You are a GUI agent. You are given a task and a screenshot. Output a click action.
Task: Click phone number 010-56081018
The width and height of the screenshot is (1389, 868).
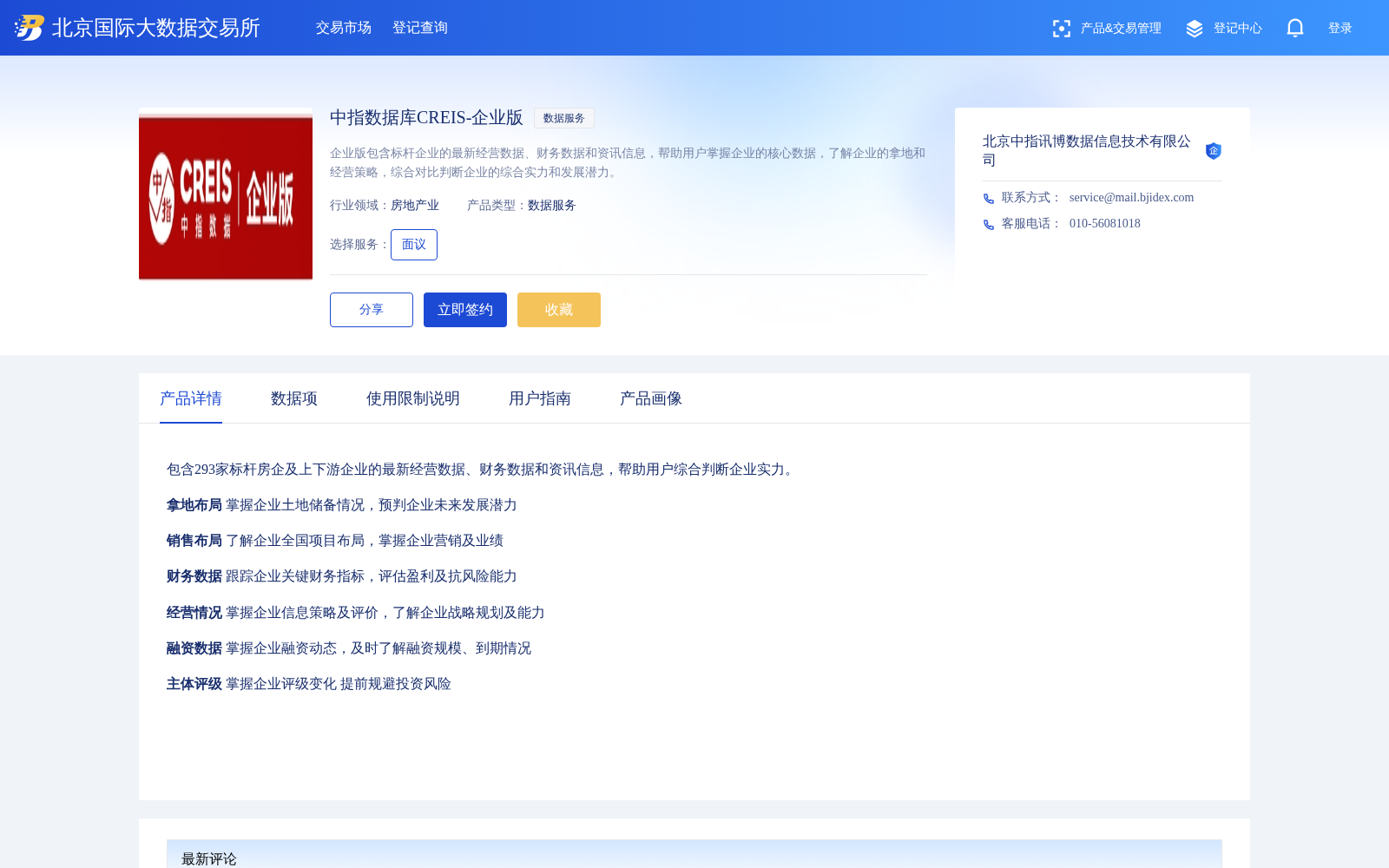(x=1105, y=224)
